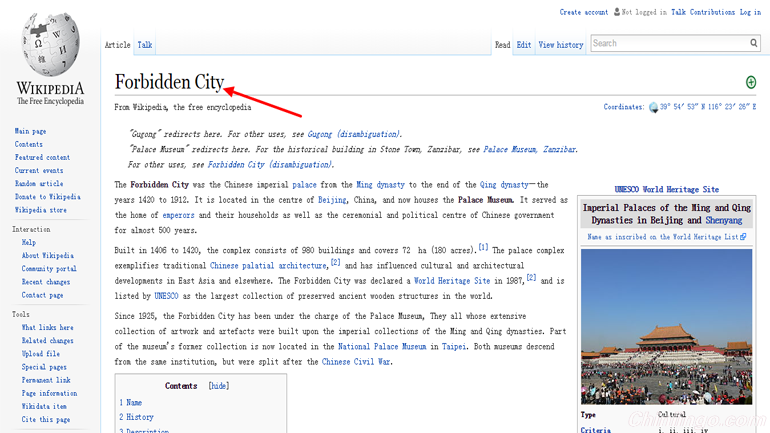This screenshot has width=770, height=433.
Task: Switch to the Talk tab
Action: pyautogui.click(x=144, y=45)
